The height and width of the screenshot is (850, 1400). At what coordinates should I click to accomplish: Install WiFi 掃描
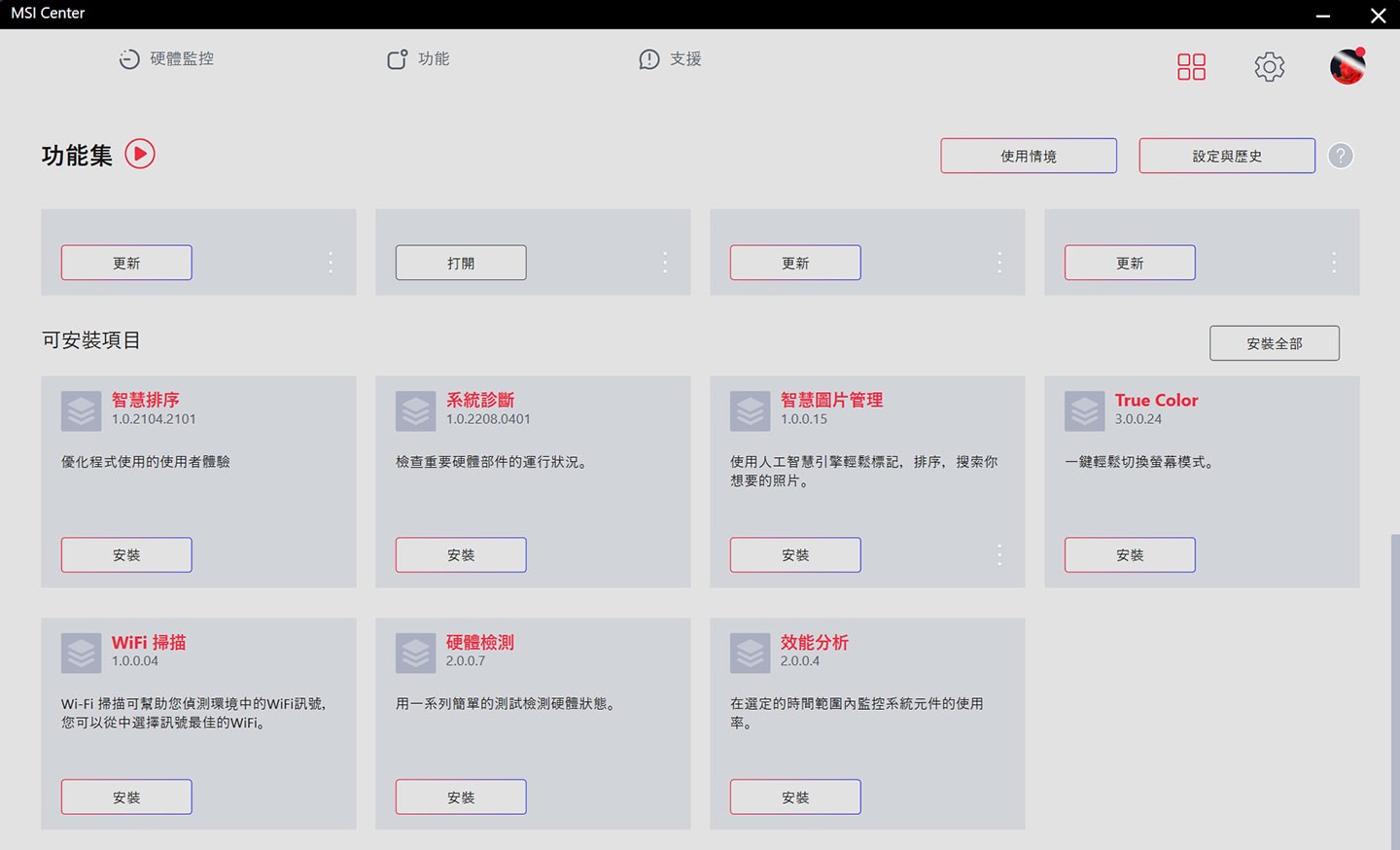pyautogui.click(x=126, y=797)
